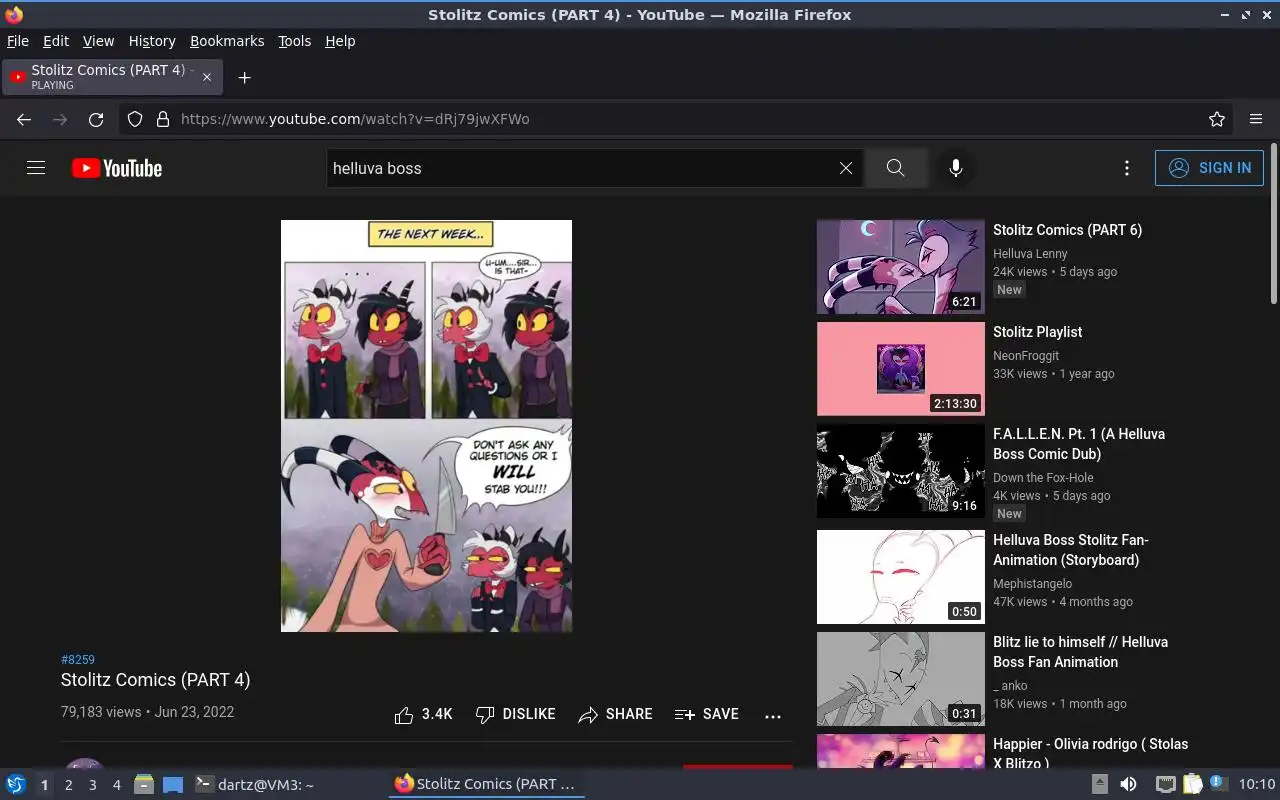Clear the search box text

pyautogui.click(x=846, y=168)
